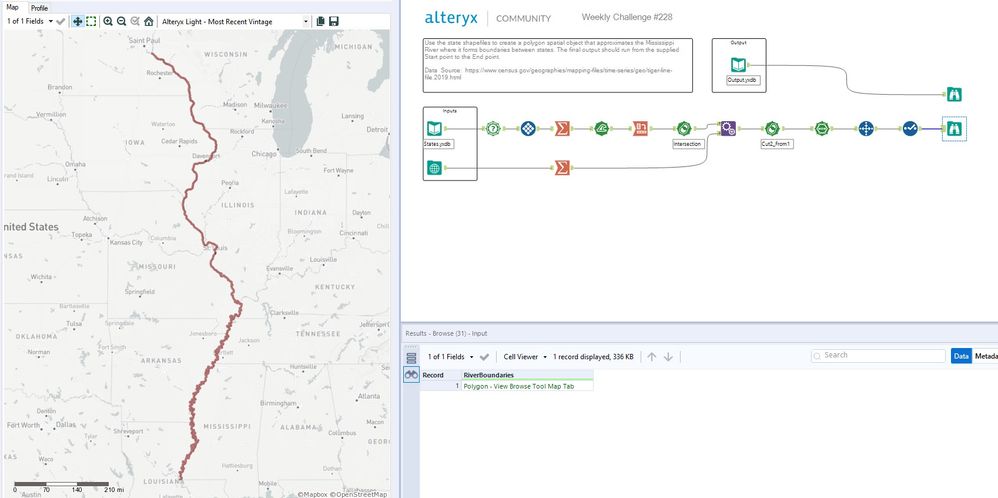
Task: Click the 1 record displayed, 336 KB status text
Action: (x=593, y=357)
